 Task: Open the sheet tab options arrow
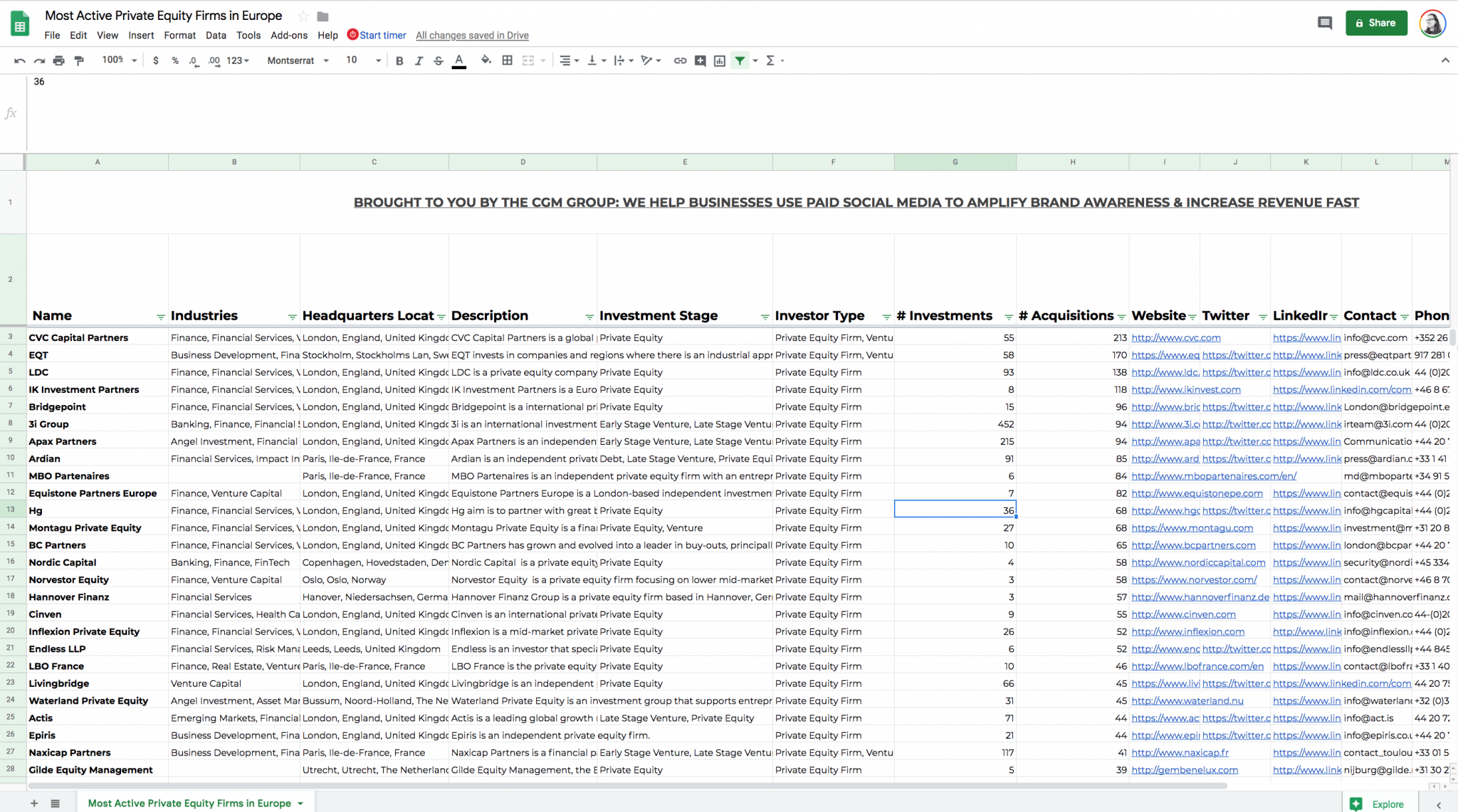(x=300, y=803)
